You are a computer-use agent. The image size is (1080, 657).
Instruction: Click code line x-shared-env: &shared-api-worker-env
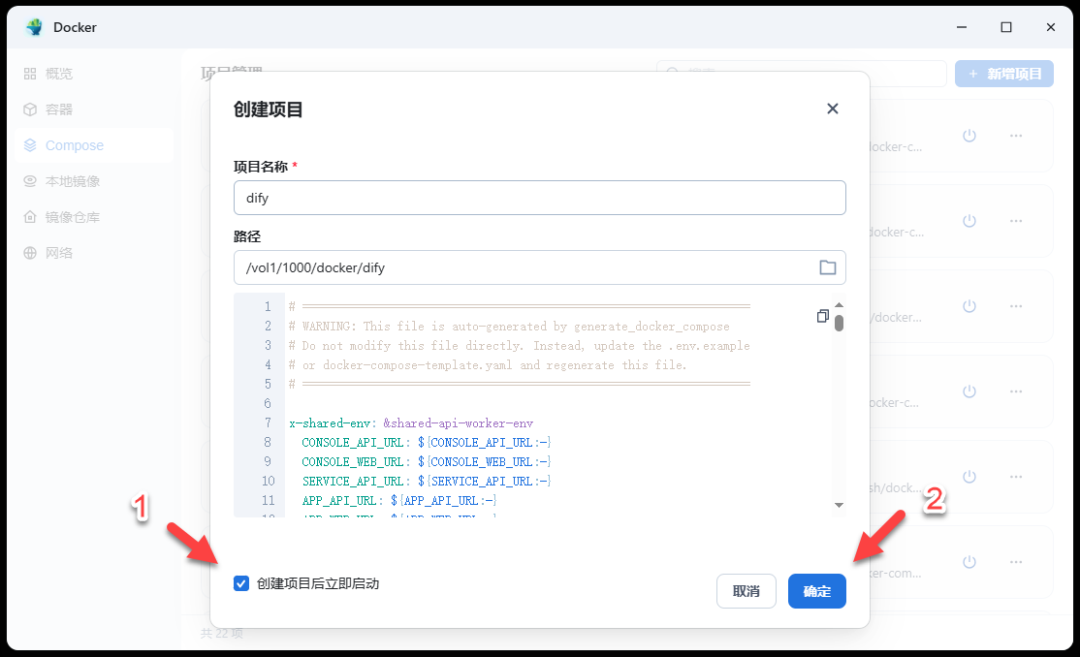[411, 423]
